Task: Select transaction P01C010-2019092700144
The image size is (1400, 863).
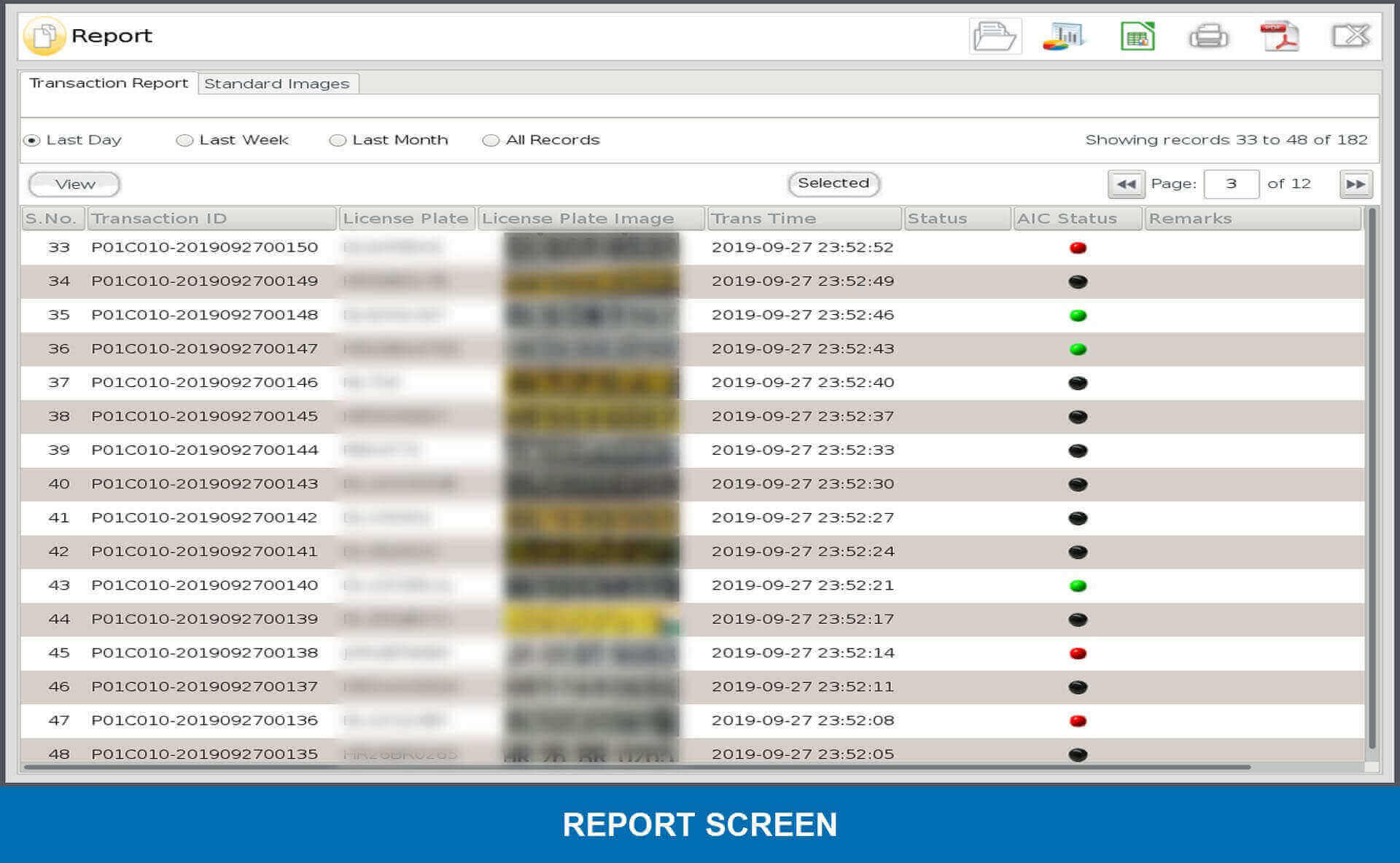Action: pyautogui.click(x=205, y=450)
